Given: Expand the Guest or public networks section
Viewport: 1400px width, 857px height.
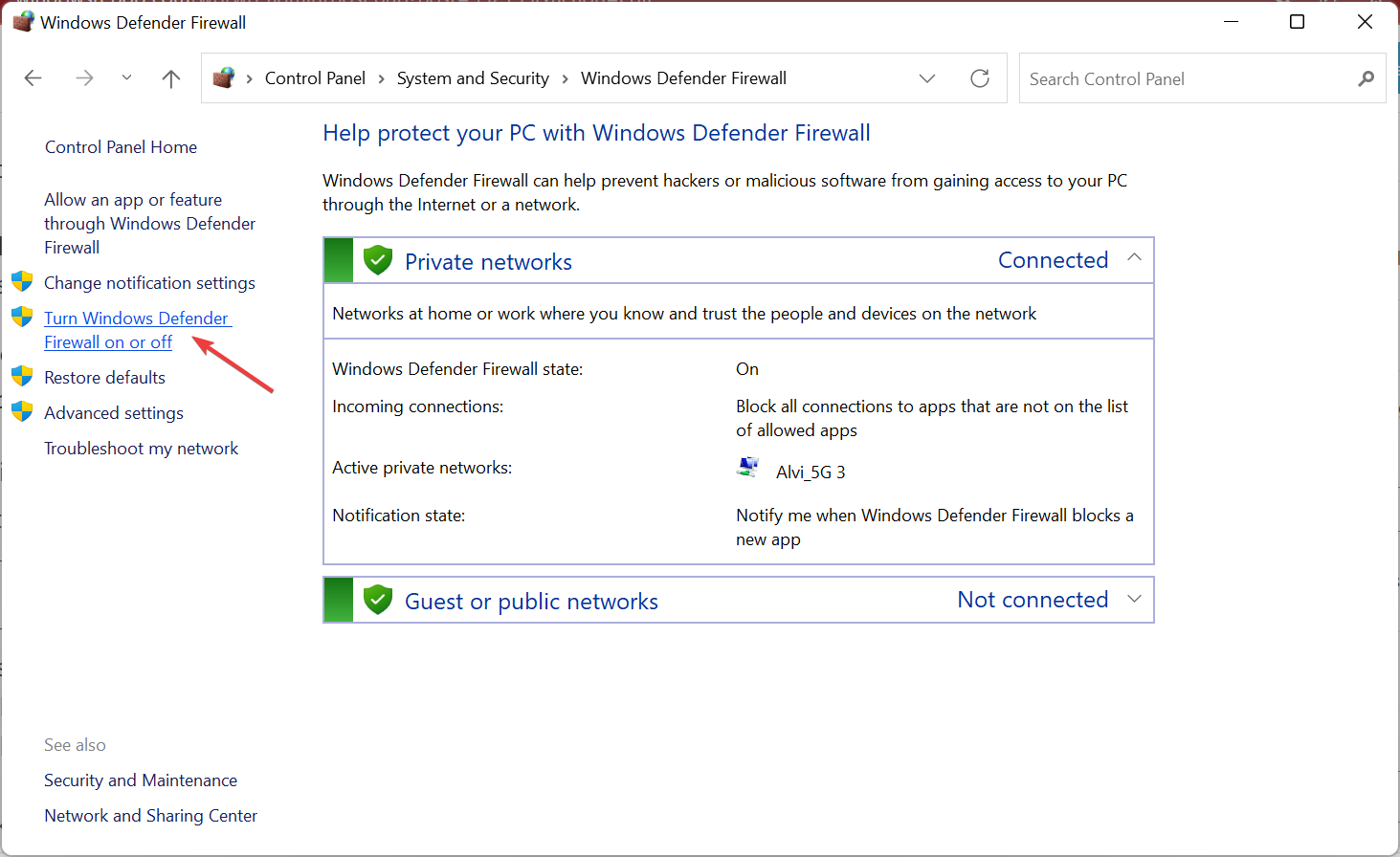Looking at the screenshot, I should (1134, 599).
